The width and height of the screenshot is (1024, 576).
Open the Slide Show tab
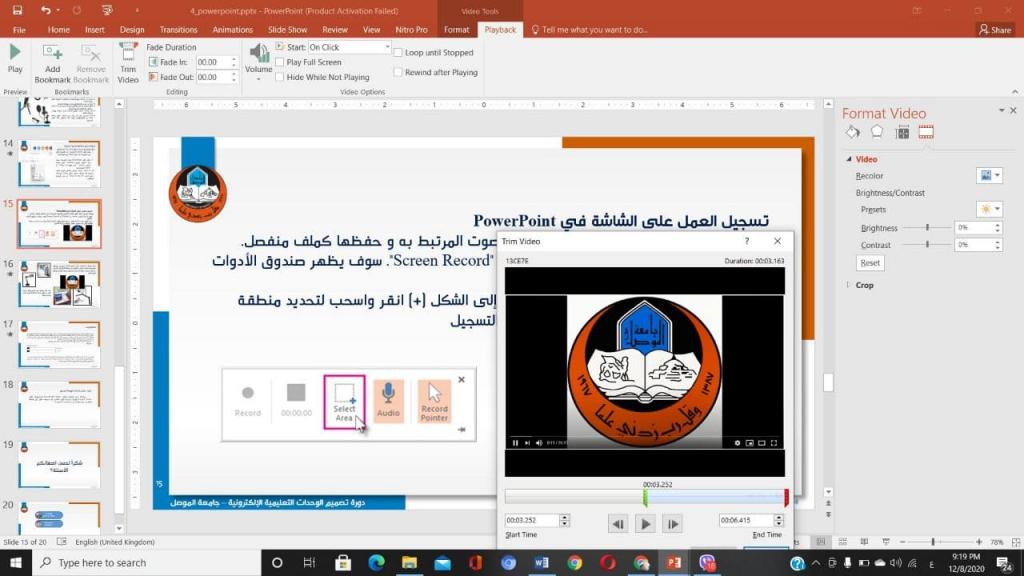288,30
